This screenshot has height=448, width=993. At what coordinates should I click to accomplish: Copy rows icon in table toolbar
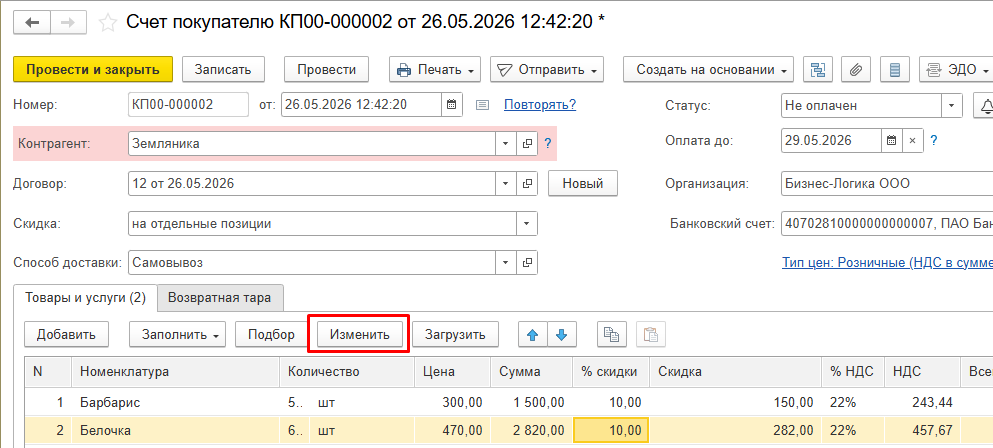point(612,335)
